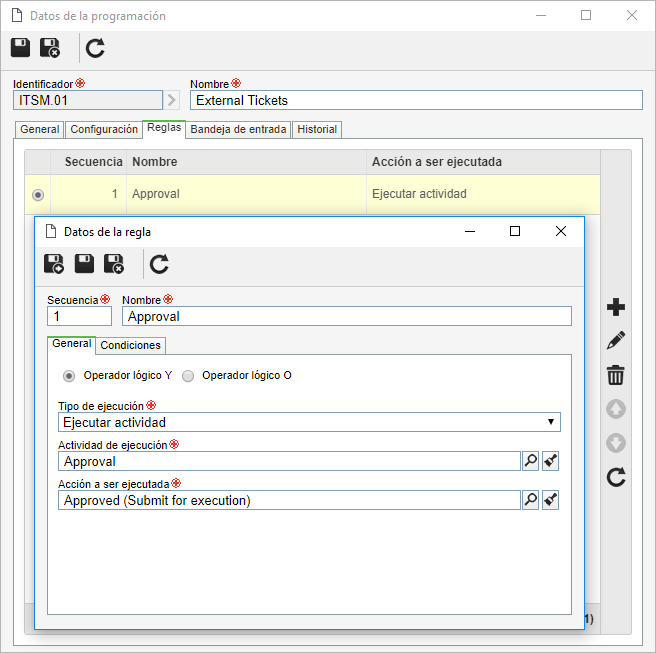Click the Identificador field ITSM.01
The height and width of the screenshot is (653, 656).
click(88, 100)
